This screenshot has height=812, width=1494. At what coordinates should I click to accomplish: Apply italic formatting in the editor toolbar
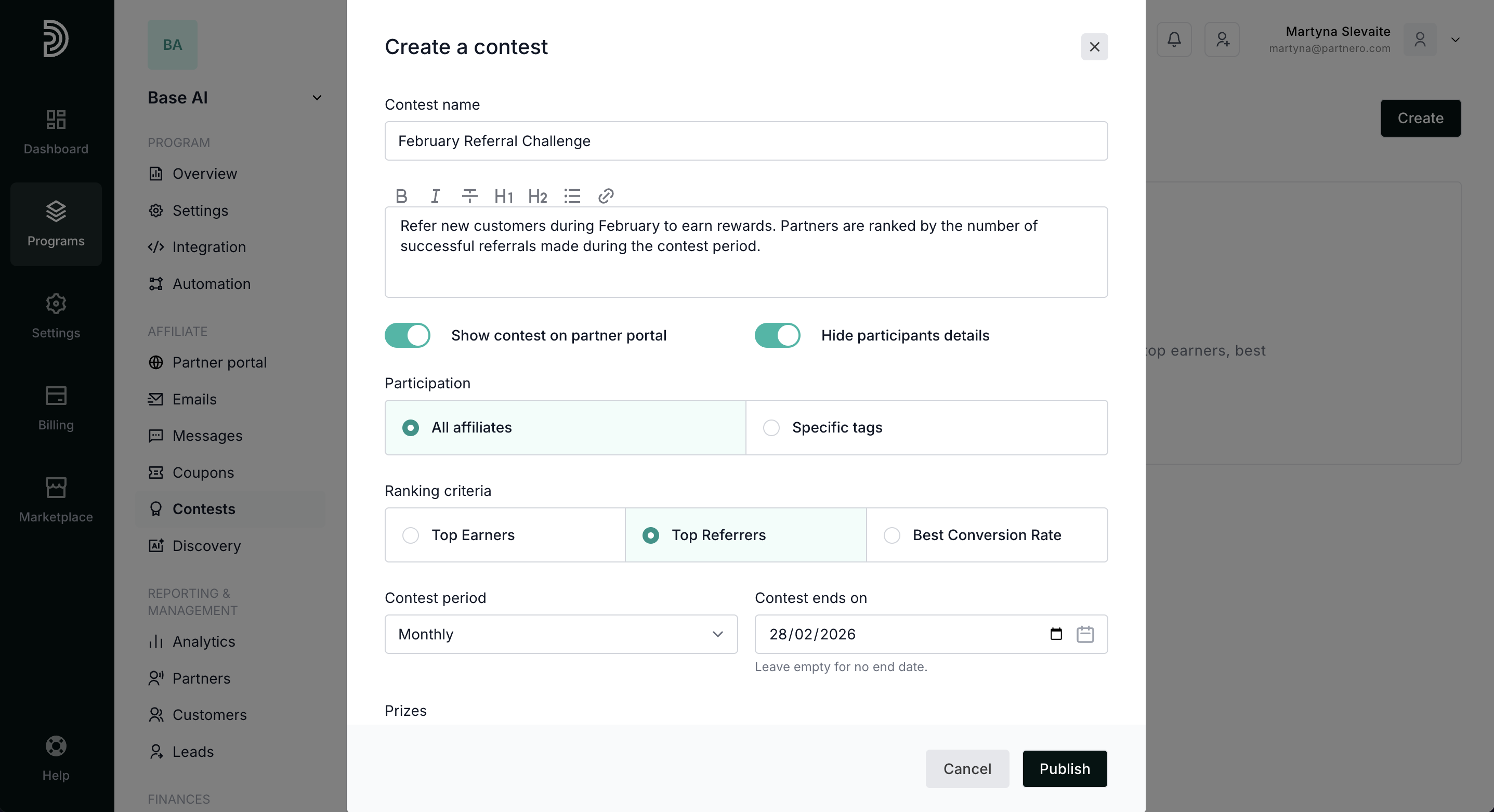435,196
